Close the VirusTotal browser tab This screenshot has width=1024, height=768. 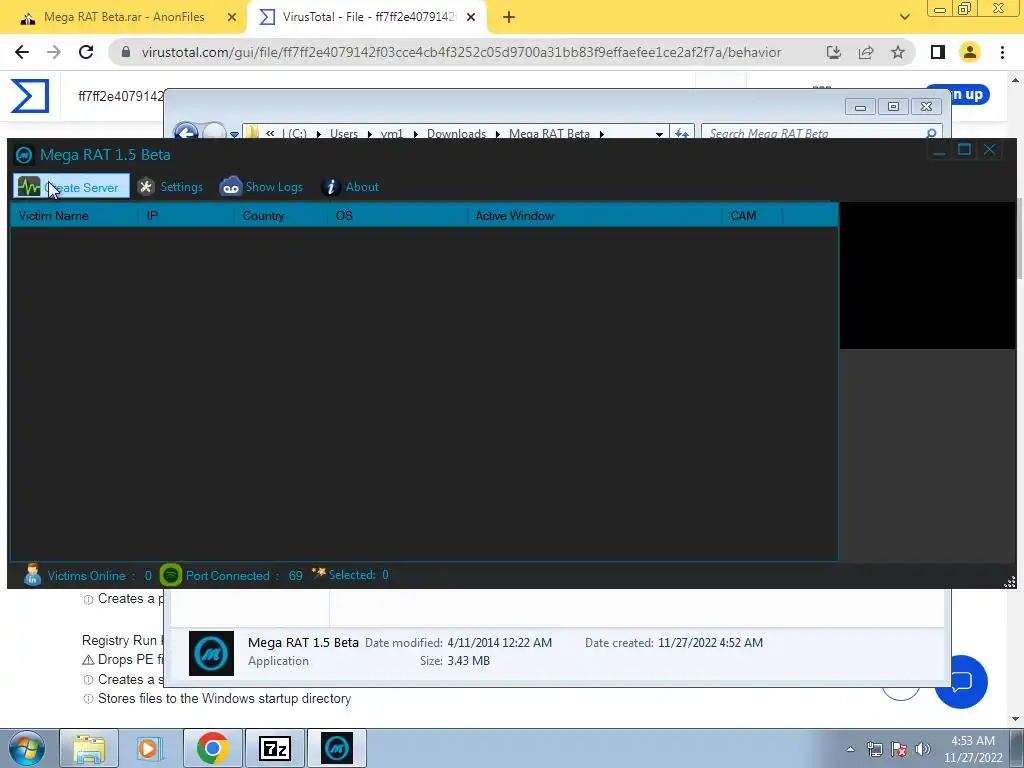[471, 18]
